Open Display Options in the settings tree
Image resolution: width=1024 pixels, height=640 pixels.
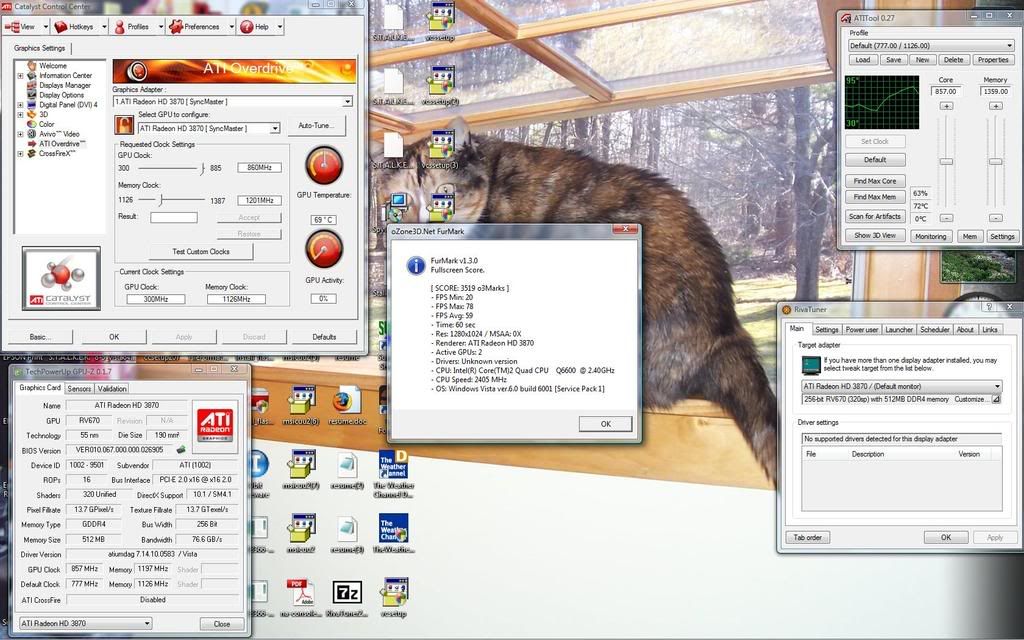61,95
